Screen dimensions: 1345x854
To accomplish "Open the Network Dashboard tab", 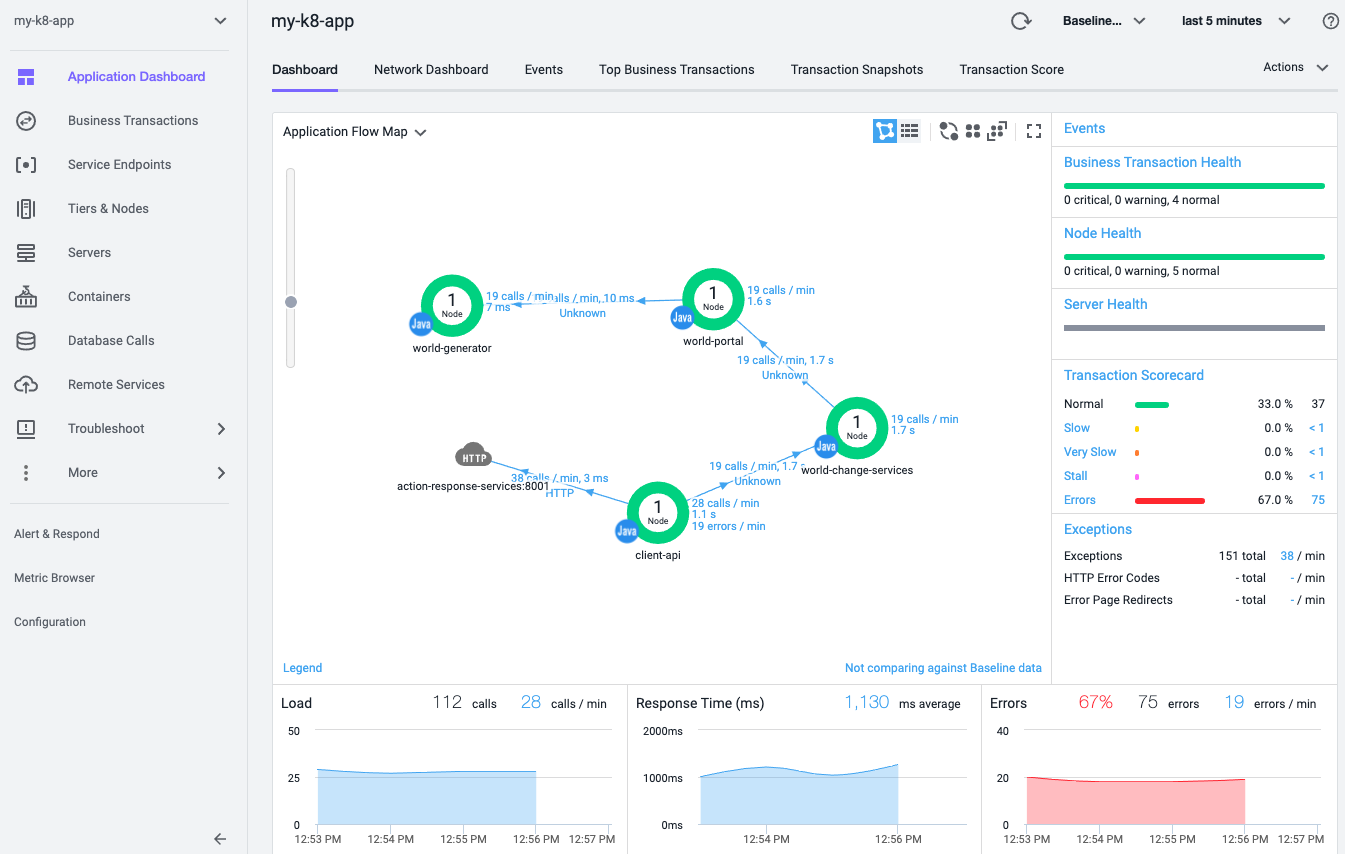I will (x=431, y=70).
